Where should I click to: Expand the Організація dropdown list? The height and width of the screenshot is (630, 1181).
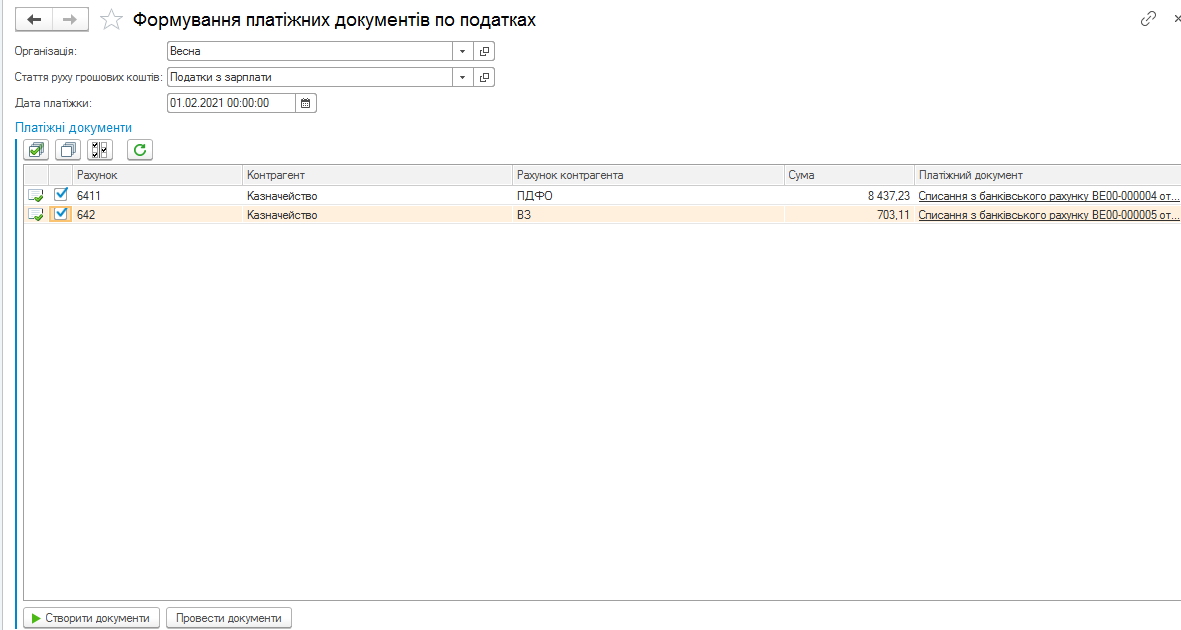(x=462, y=51)
